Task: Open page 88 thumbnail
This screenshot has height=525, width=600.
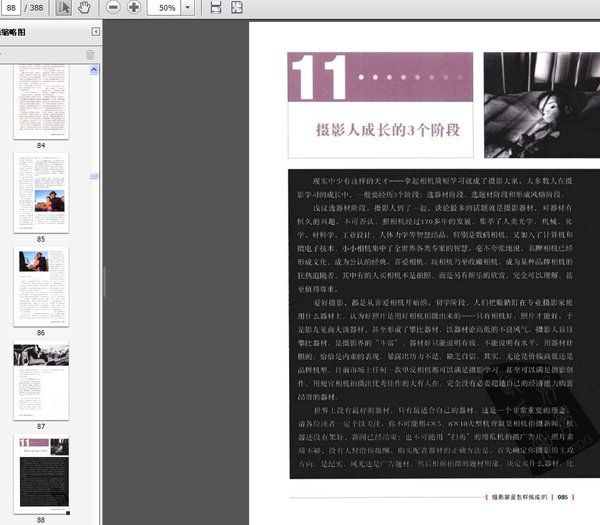Action: coord(41,474)
